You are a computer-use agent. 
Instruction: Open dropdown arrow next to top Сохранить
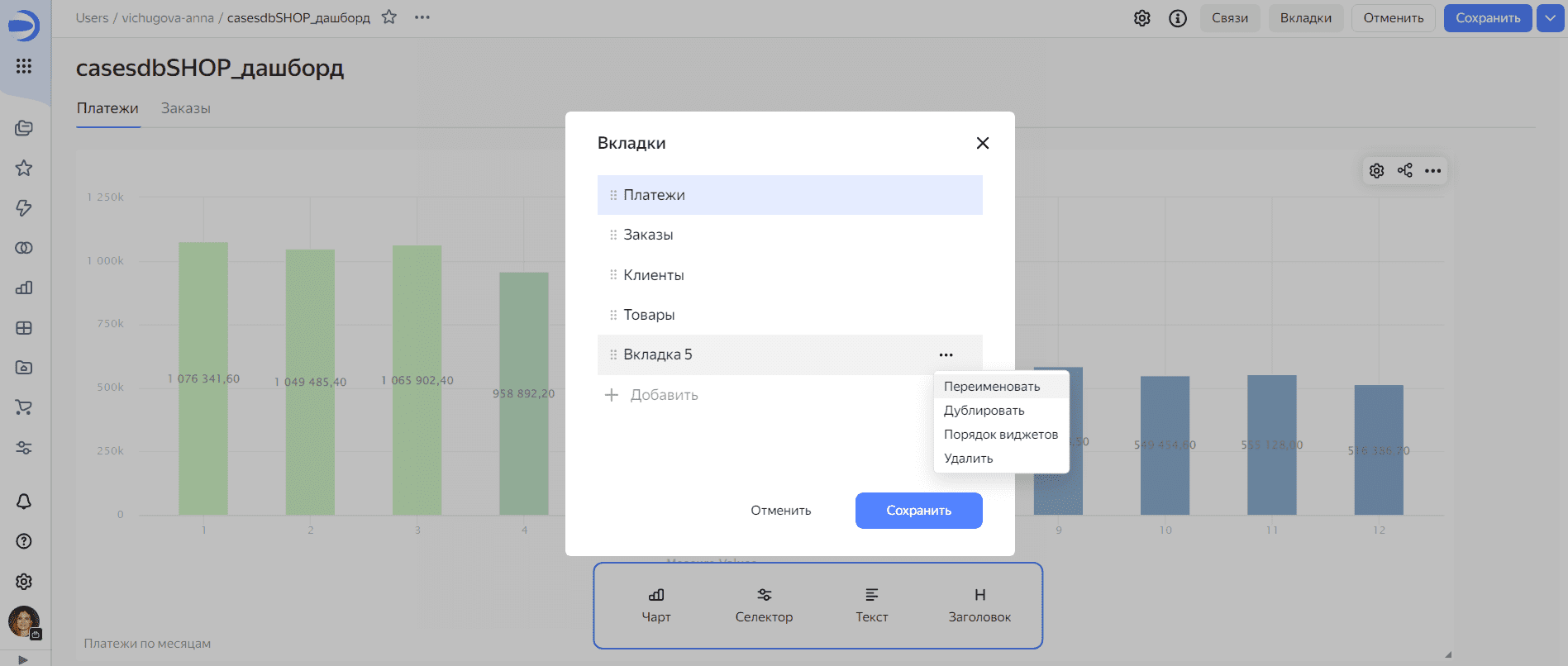tap(1550, 18)
